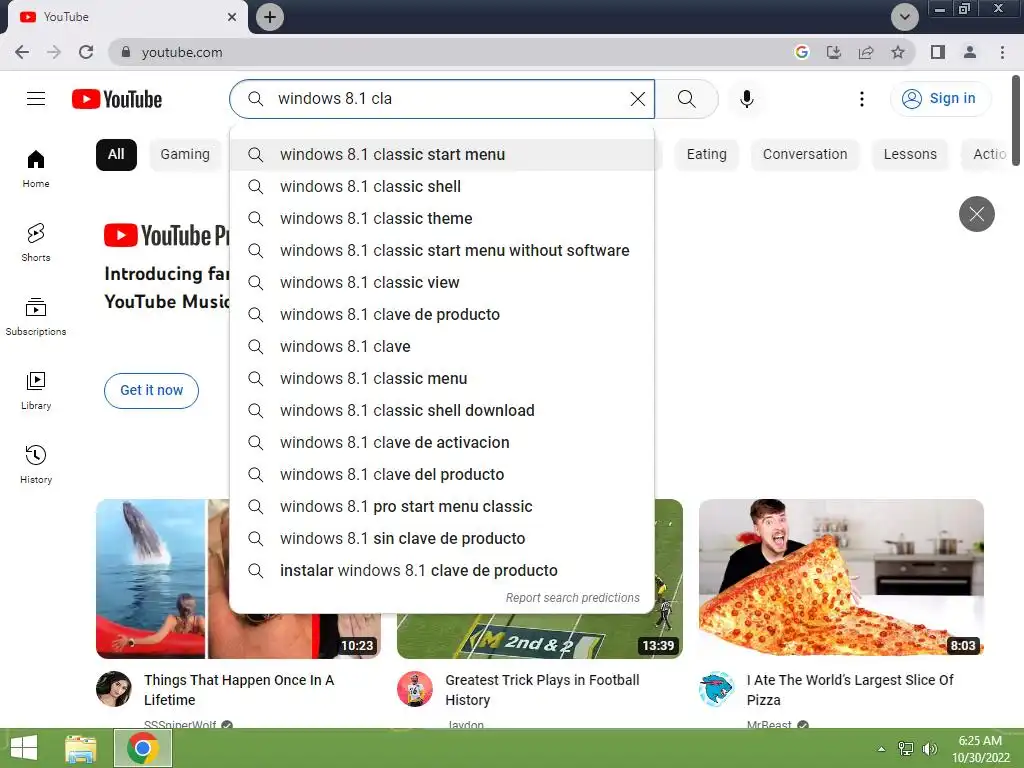This screenshot has width=1024, height=768.
Task: Choose suggestion 'windows 8.1 sin clave de producto'
Action: coord(442,539)
